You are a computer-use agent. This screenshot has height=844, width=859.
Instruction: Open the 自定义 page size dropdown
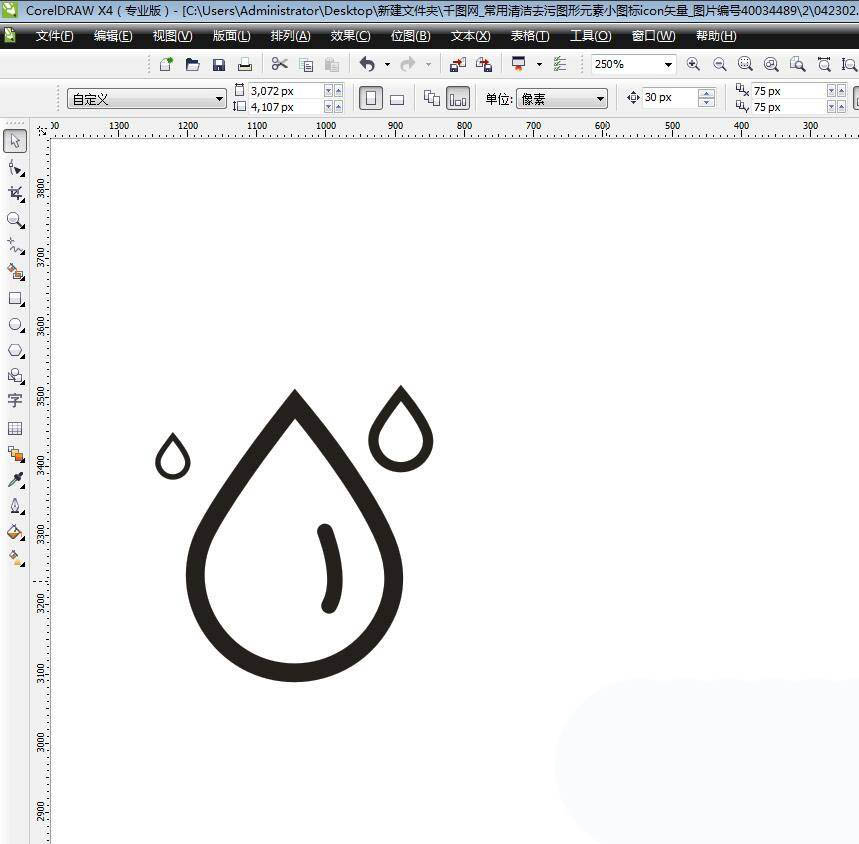click(219, 99)
